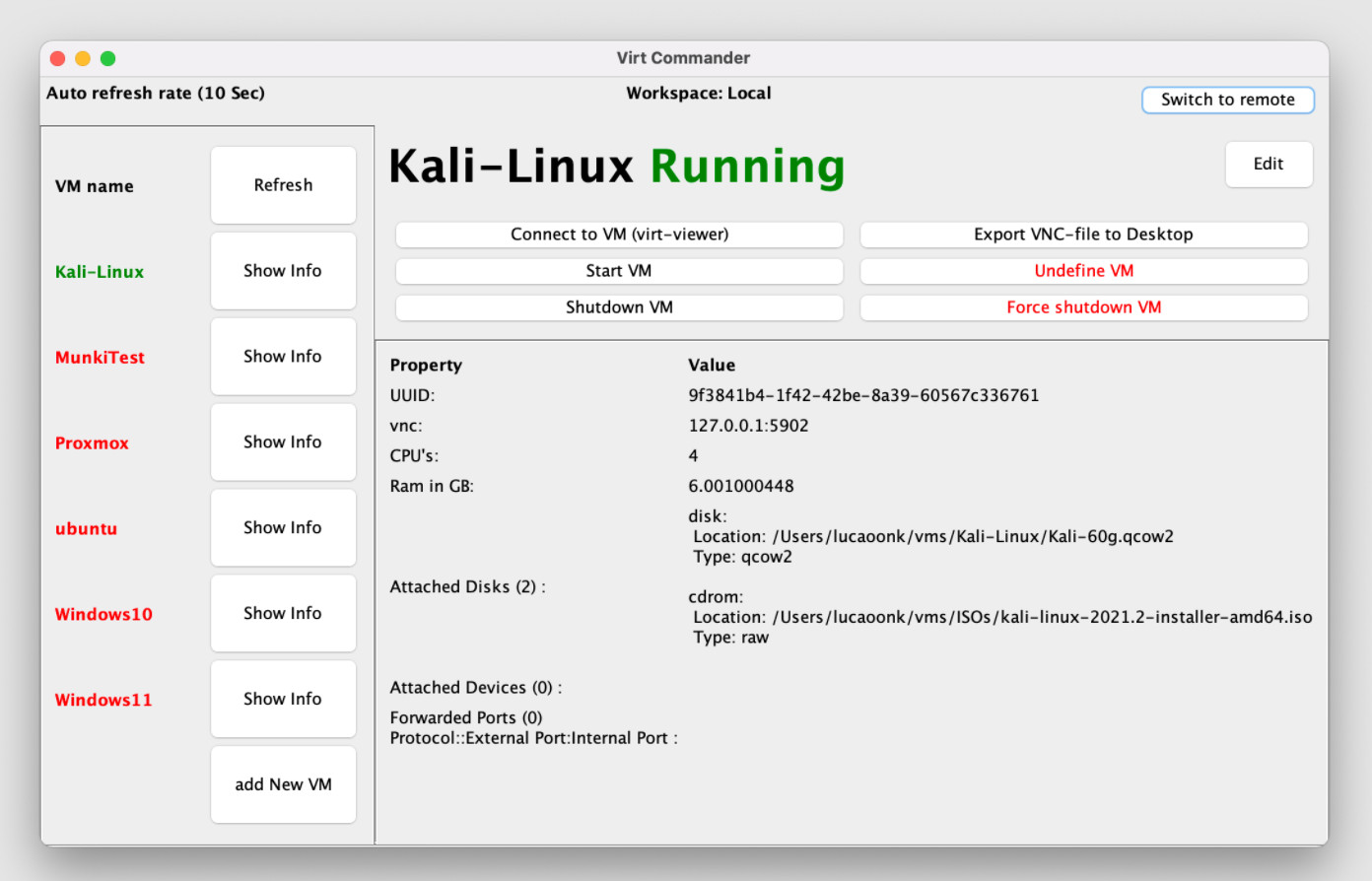The height and width of the screenshot is (881, 1372).
Task: Click the Type: qcow2 line
Action: [742, 558]
